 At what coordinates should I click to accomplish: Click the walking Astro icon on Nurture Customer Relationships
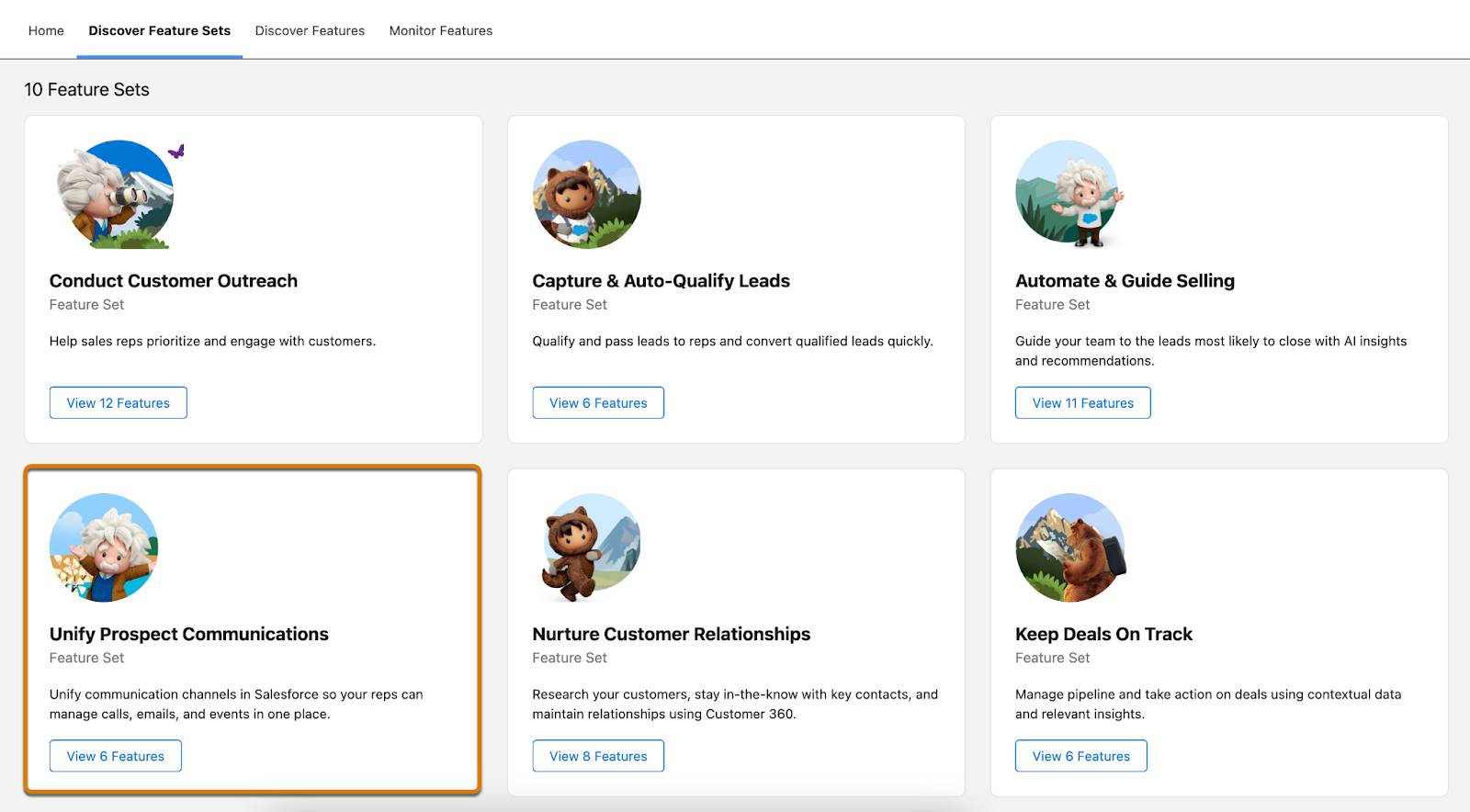point(587,547)
